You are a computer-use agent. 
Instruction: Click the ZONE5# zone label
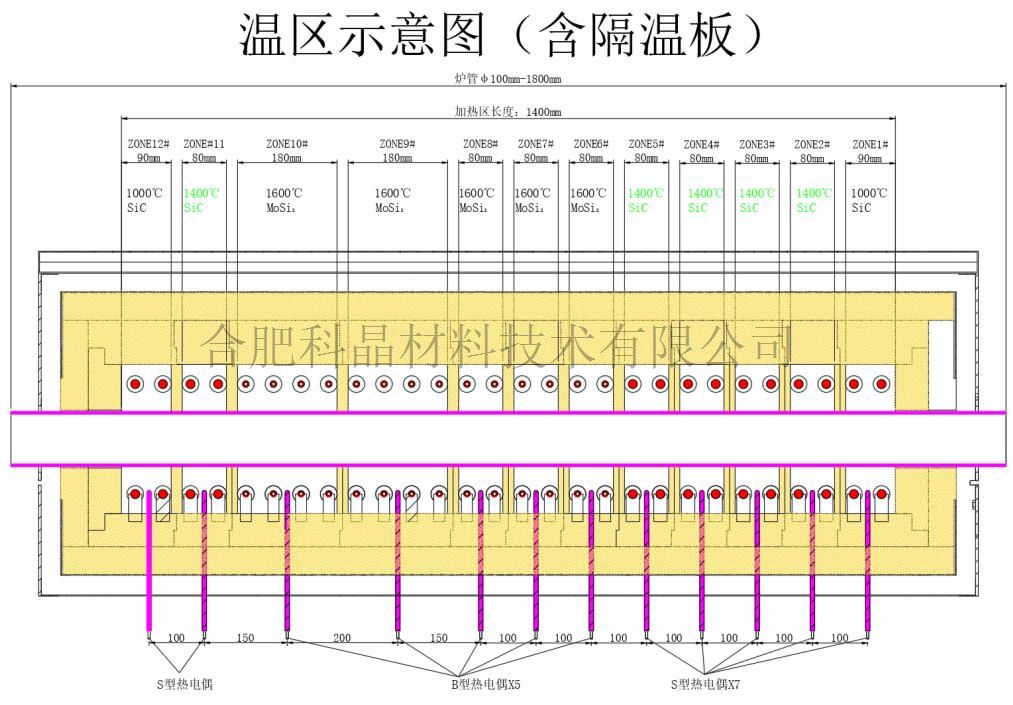tap(646, 144)
